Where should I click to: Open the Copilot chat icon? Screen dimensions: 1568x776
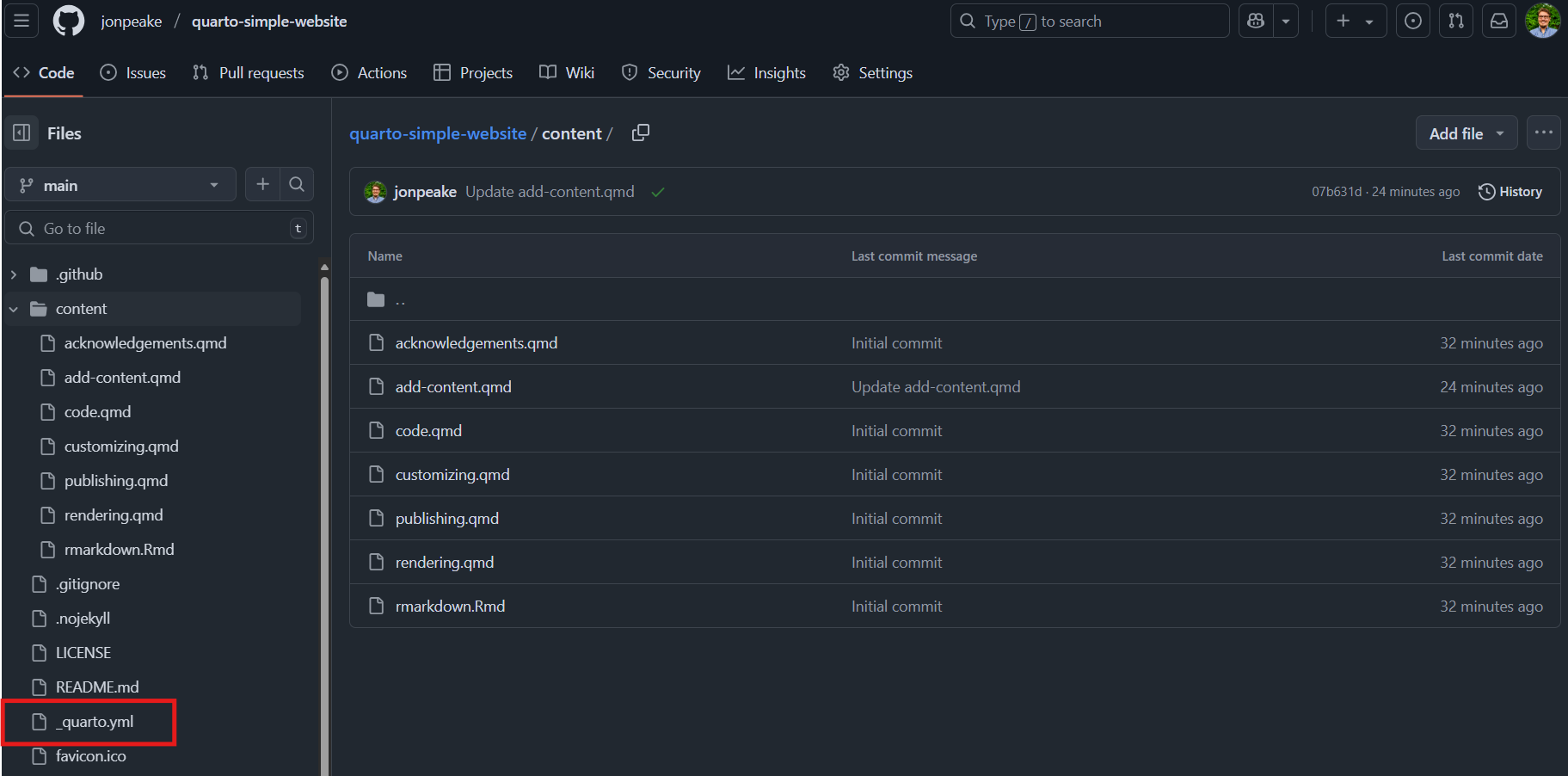(1256, 21)
